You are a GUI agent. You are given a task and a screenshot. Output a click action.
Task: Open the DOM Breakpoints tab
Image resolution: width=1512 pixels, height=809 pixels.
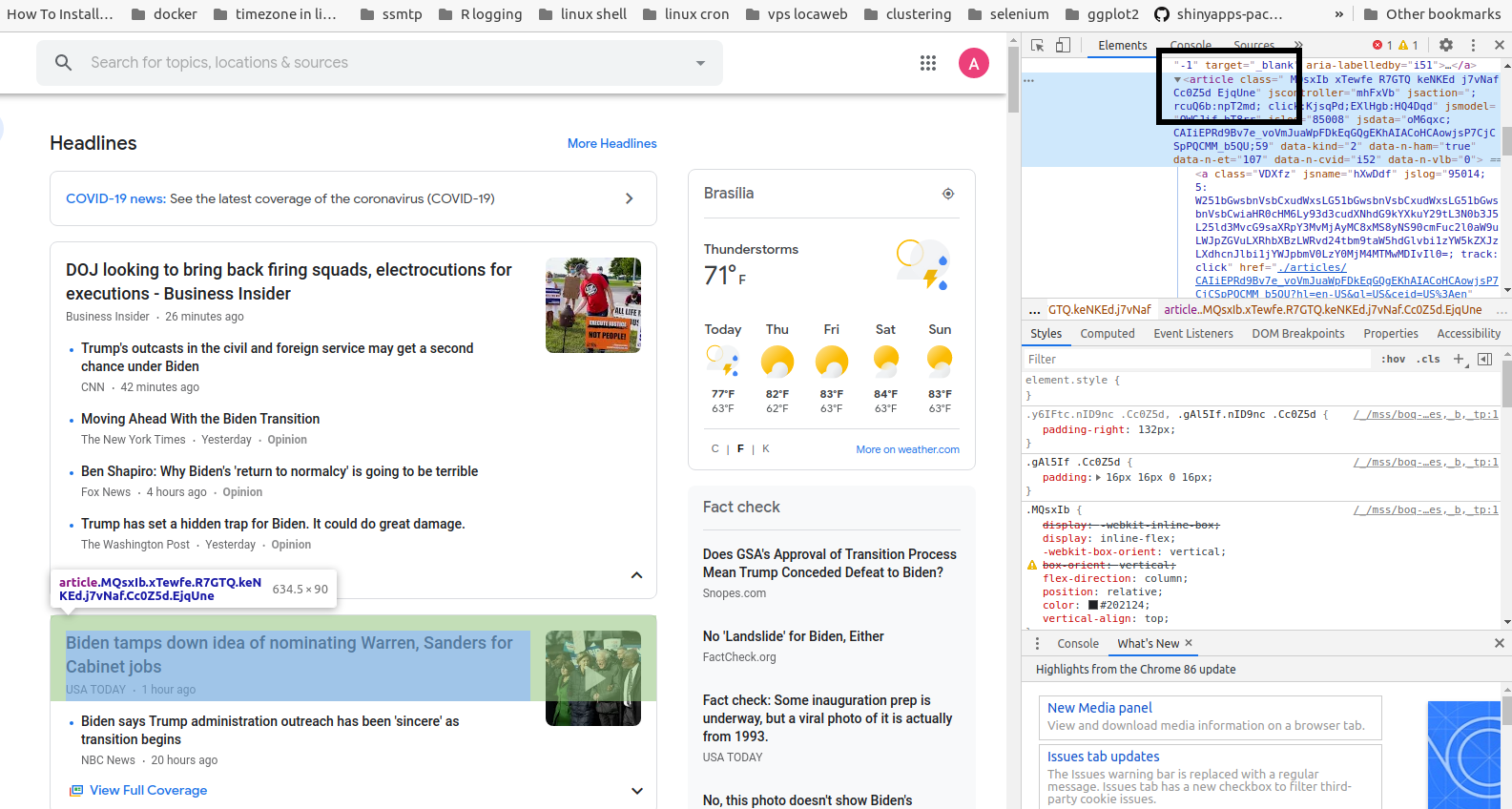pyautogui.click(x=1298, y=334)
